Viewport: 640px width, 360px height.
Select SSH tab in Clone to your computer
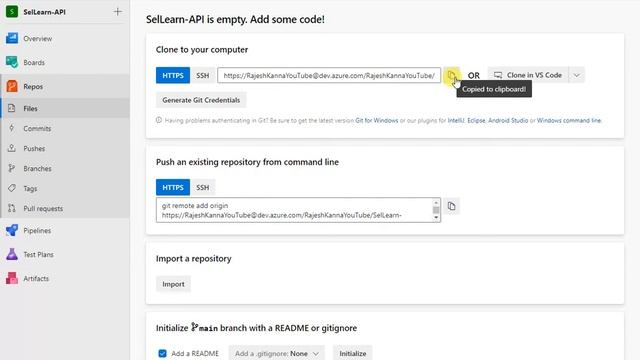202,76
